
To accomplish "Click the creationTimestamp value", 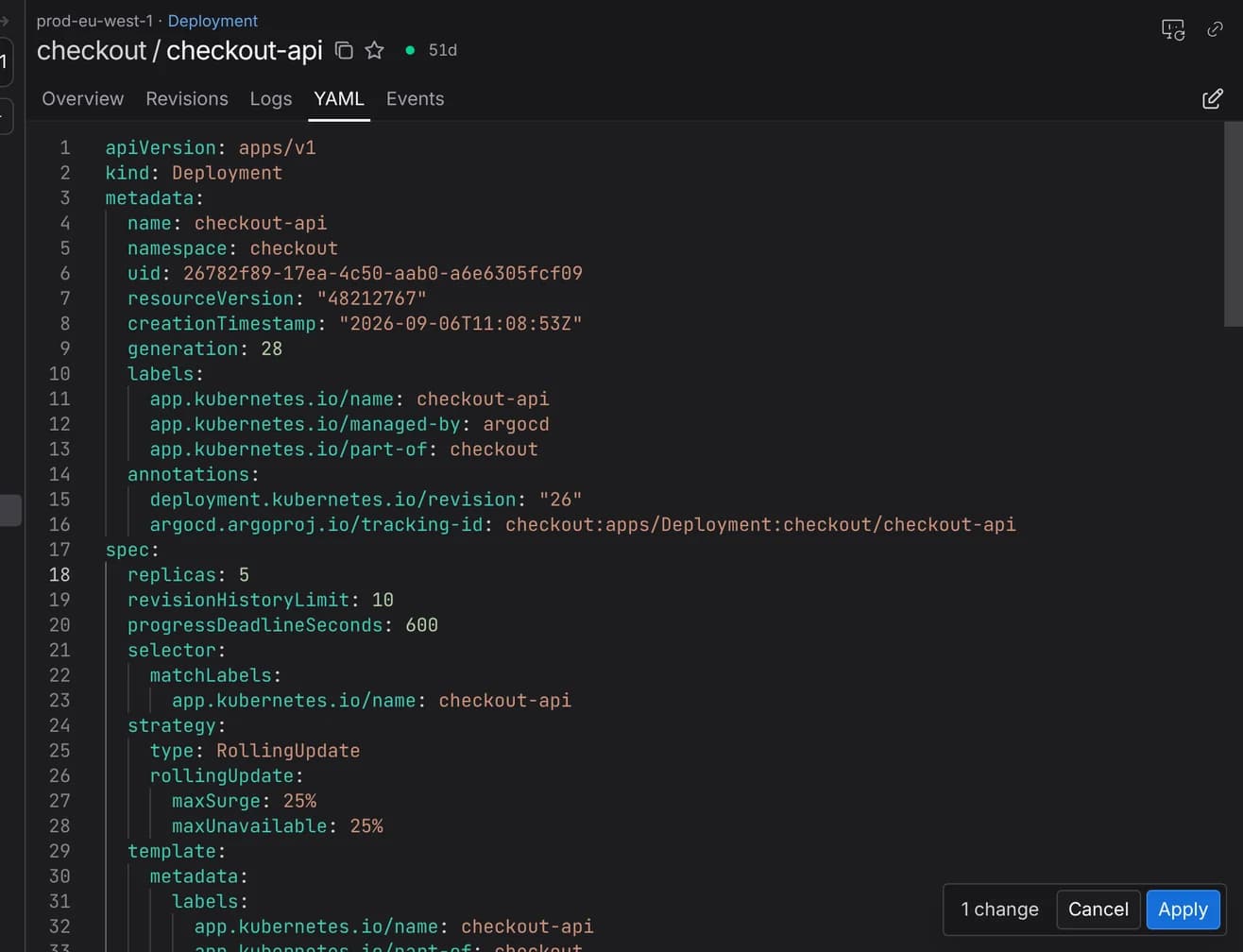I will 460,324.
